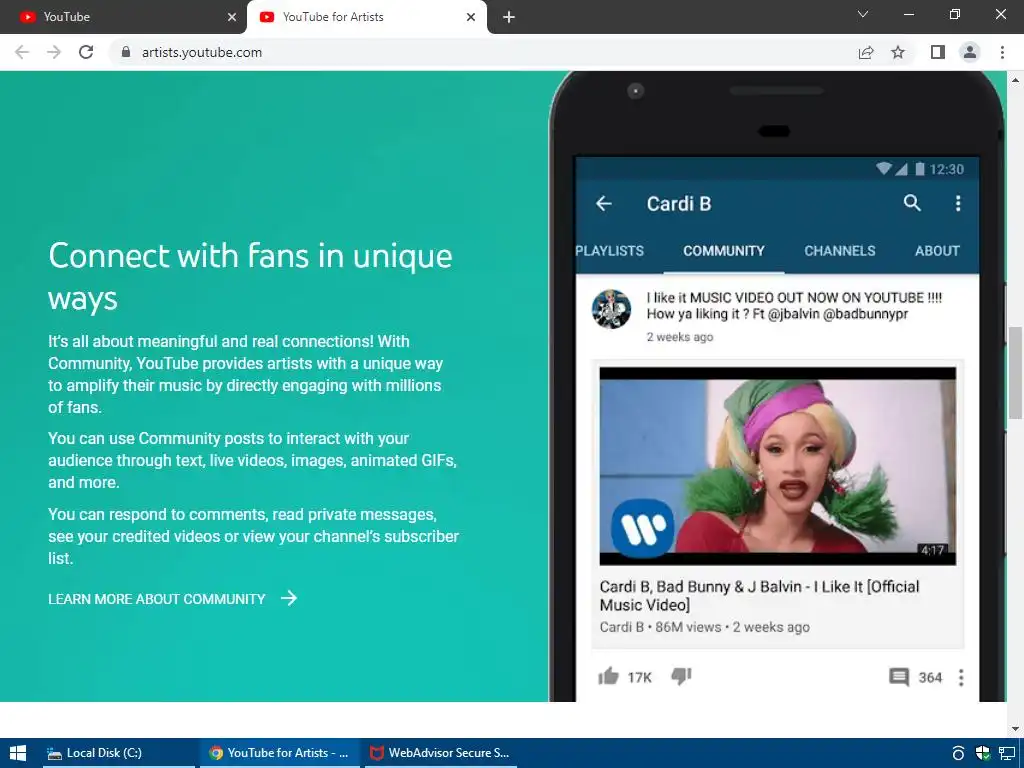Close the YouTube for Artists tab
The height and width of the screenshot is (768, 1024).
coord(471,17)
